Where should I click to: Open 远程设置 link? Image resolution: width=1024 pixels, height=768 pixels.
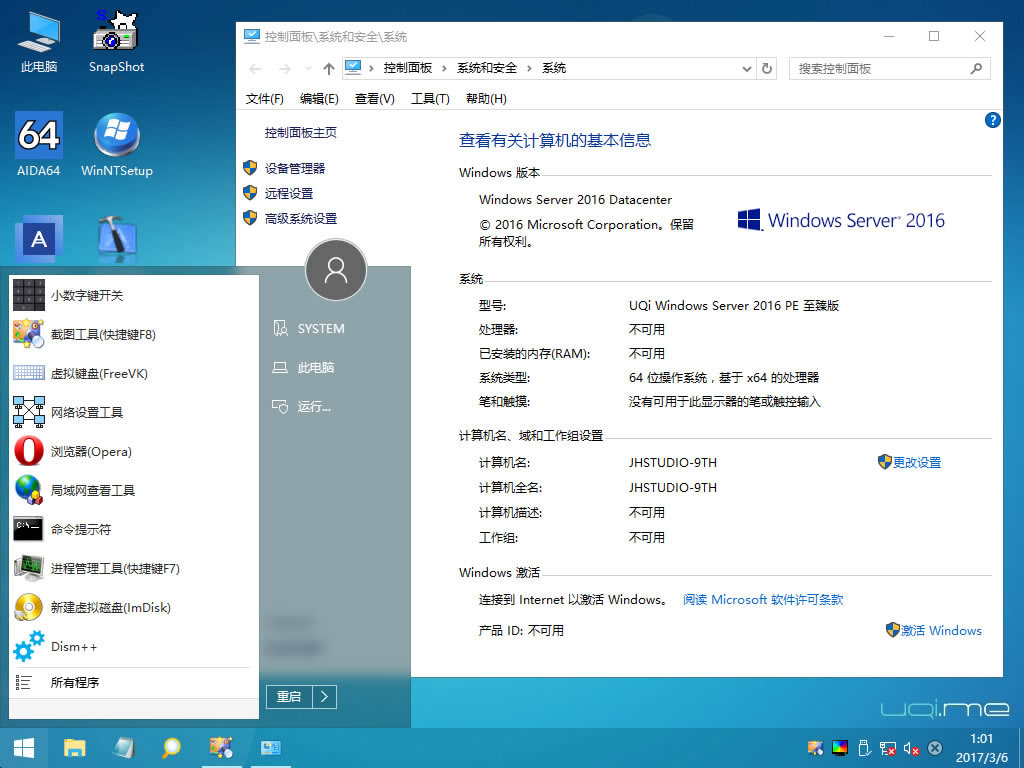coord(289,193)
